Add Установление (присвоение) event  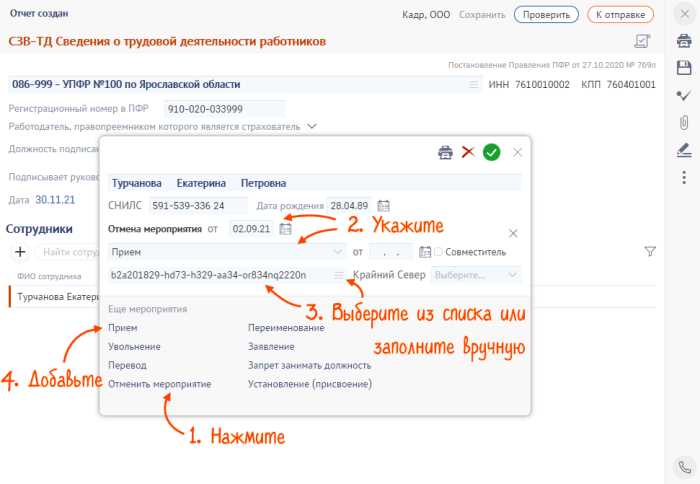[x=310, y=384]
